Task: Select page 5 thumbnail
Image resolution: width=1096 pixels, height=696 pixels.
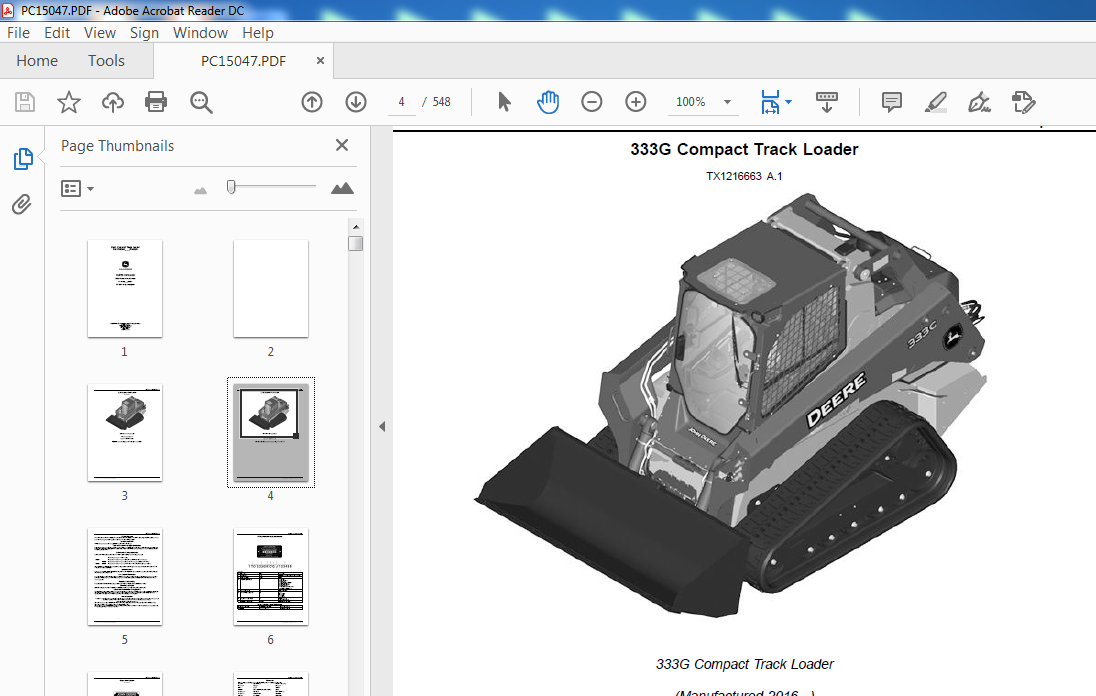Action: click(x=125, y=577)
